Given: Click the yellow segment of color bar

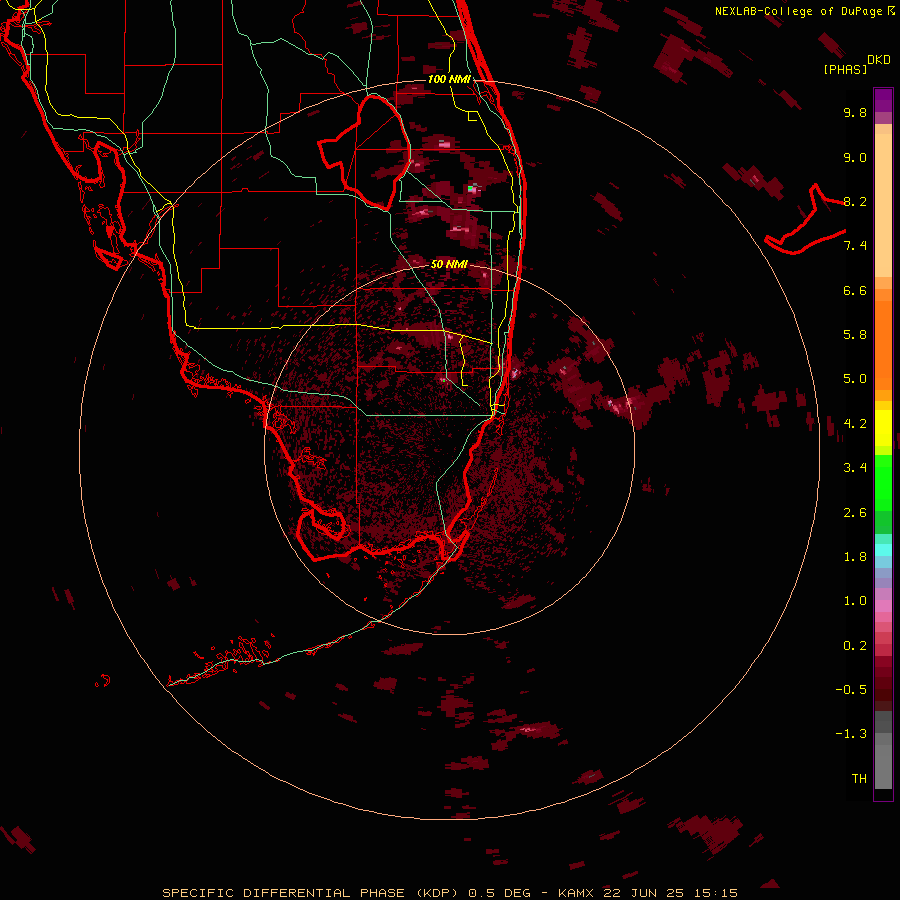Looking at the screenshot, I should pos(883,428).
